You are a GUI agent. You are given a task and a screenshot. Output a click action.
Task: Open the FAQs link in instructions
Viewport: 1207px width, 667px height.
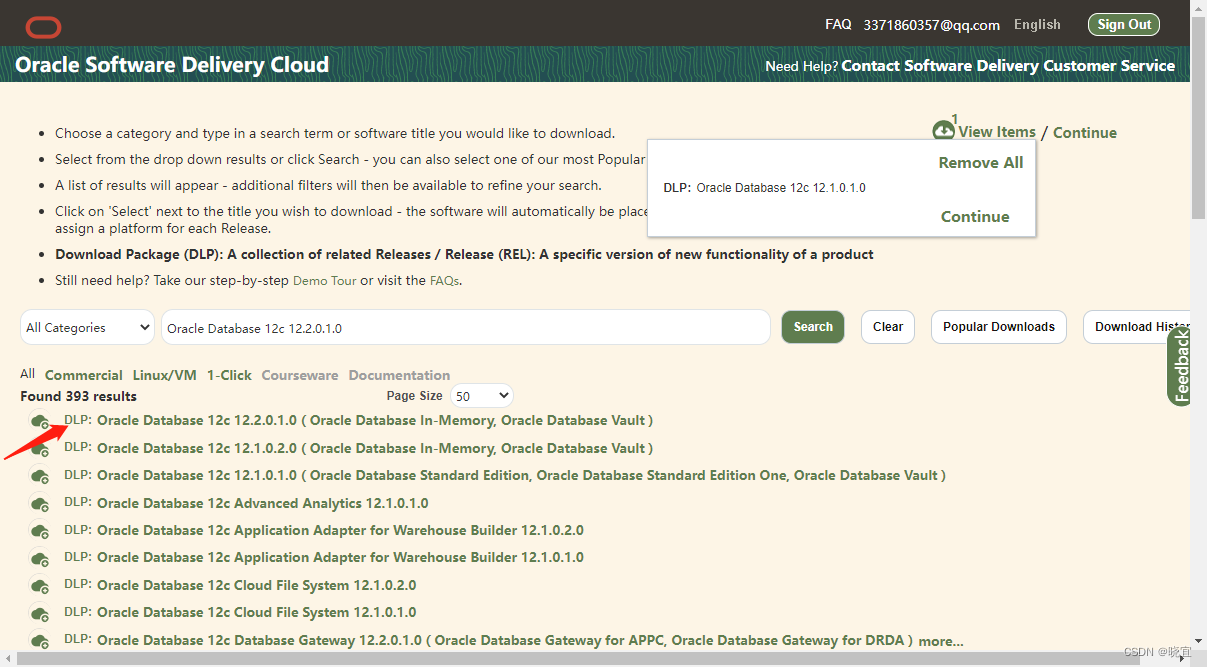tap(444, 281)
